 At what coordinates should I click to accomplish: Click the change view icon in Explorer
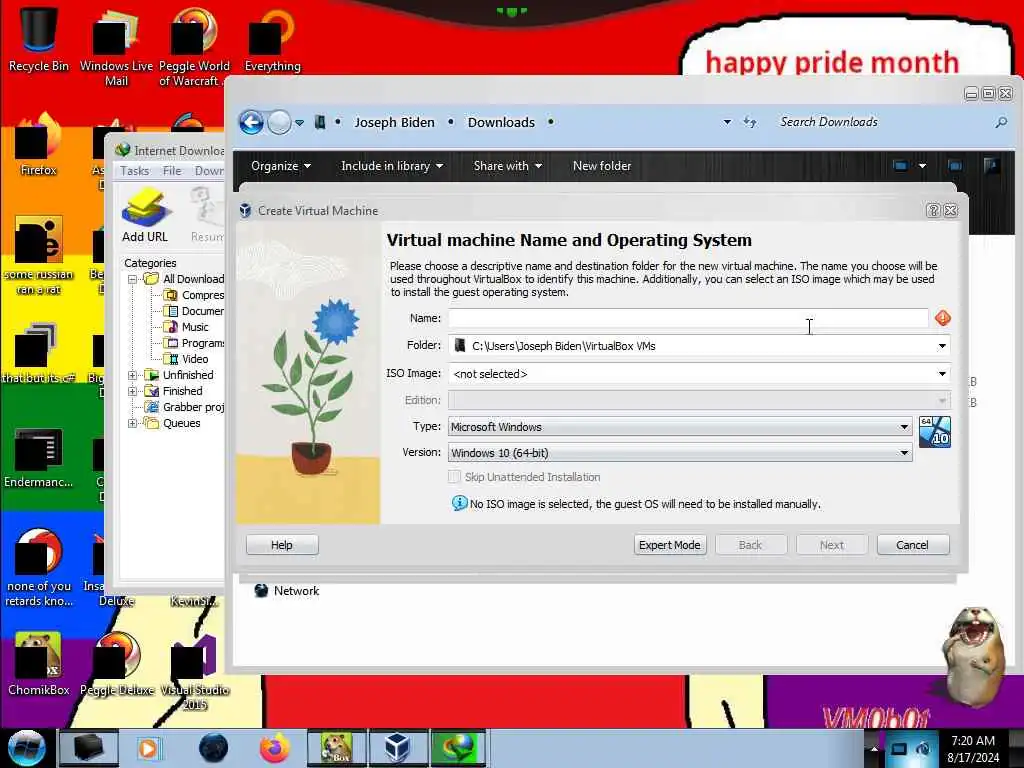pyautogui.click(x=900, y=166)
